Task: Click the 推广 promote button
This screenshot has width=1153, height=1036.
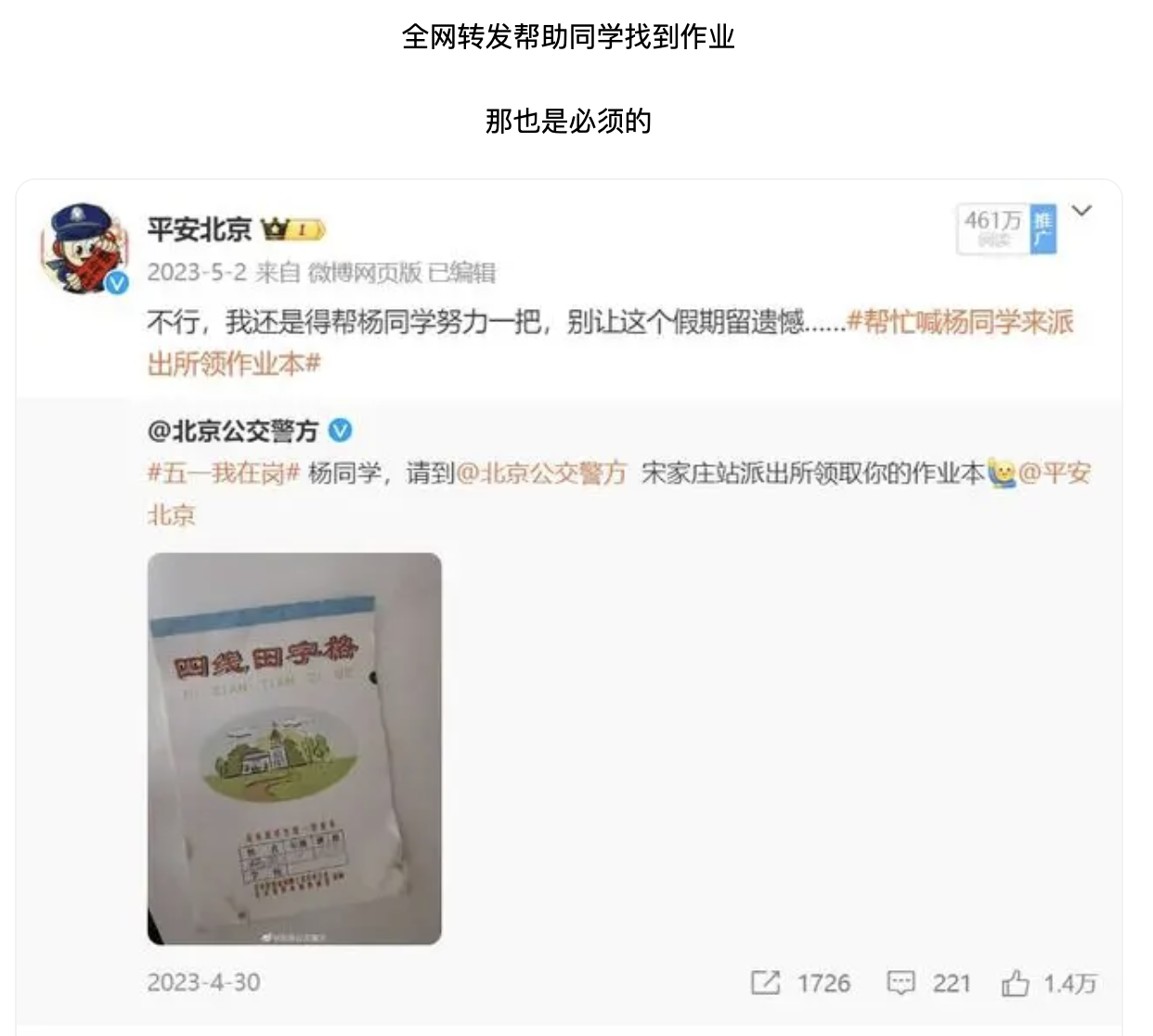Action: point(1043,229)
